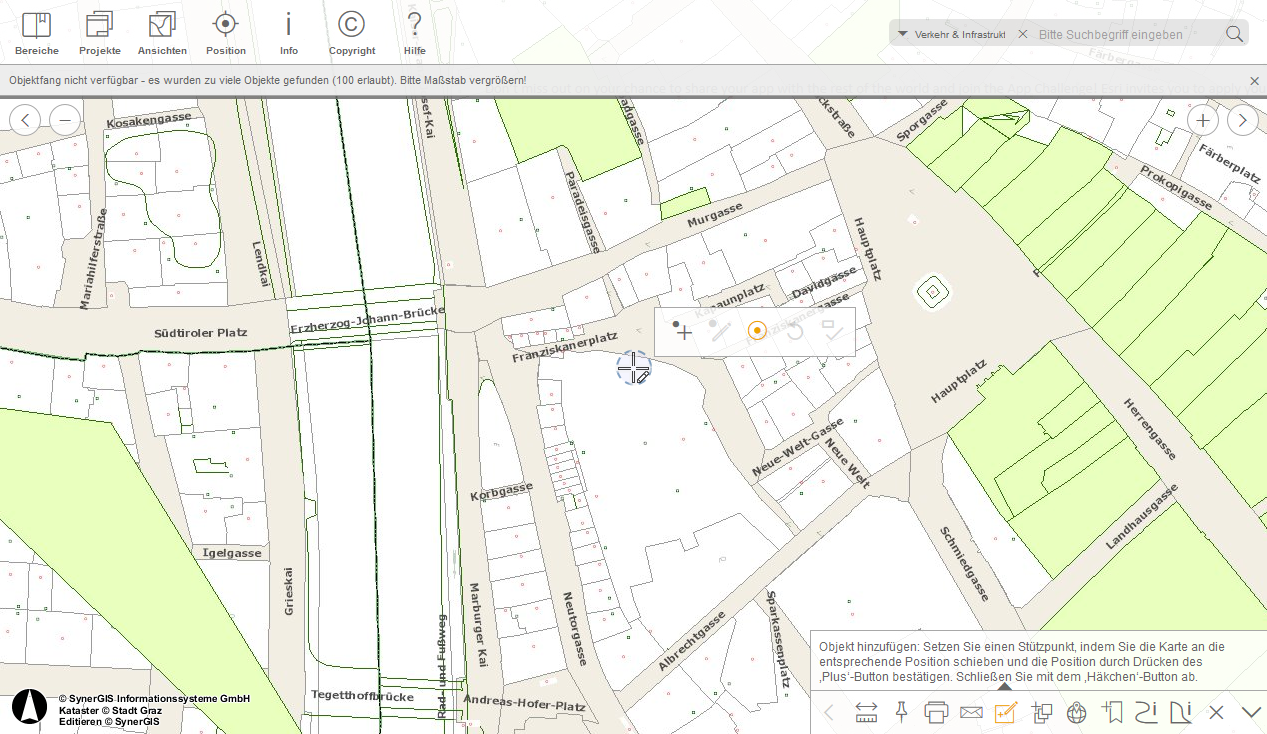
Task: Switch to the Ansichten section
Action: (162, 30)
